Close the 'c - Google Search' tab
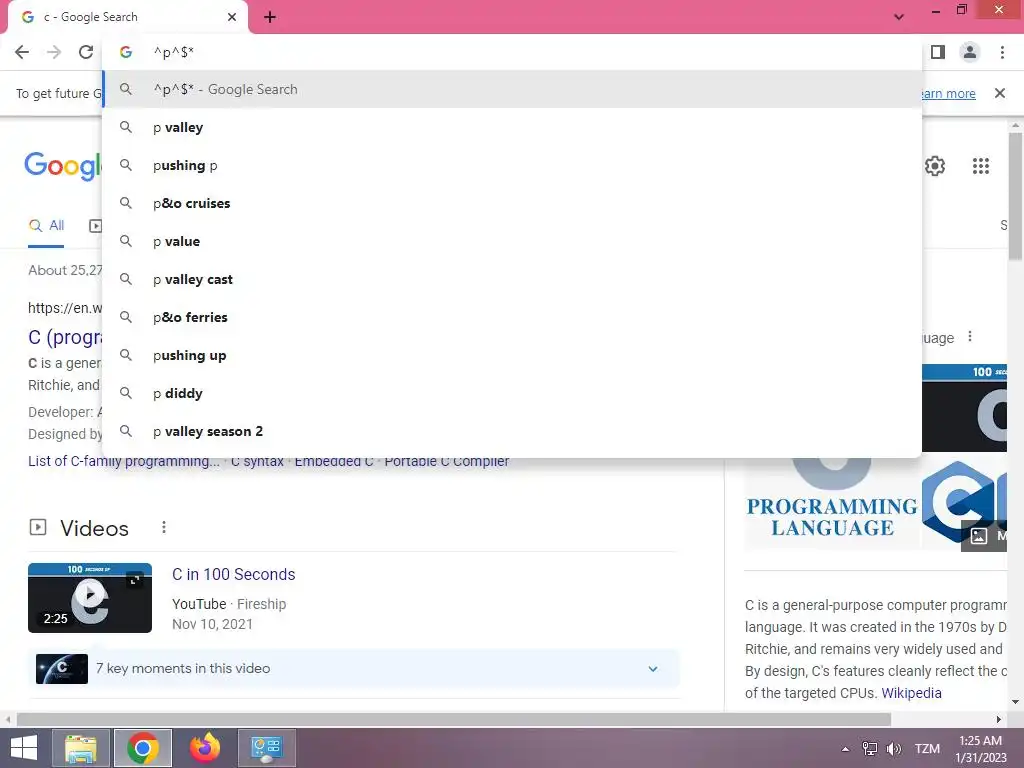Viewport: 1024px width, 768px height. point(232,17)
